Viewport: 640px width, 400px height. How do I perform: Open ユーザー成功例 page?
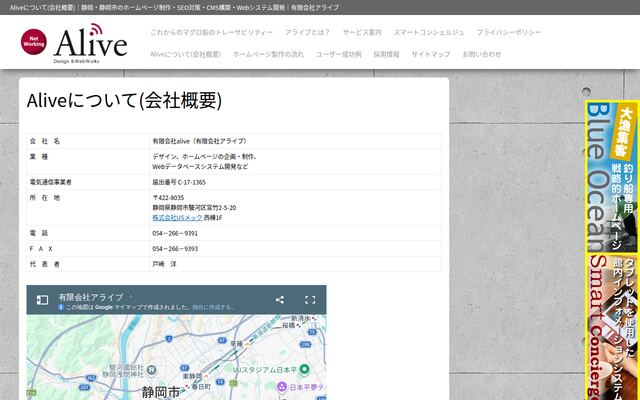pyautogui.click(x=339, y=54)
